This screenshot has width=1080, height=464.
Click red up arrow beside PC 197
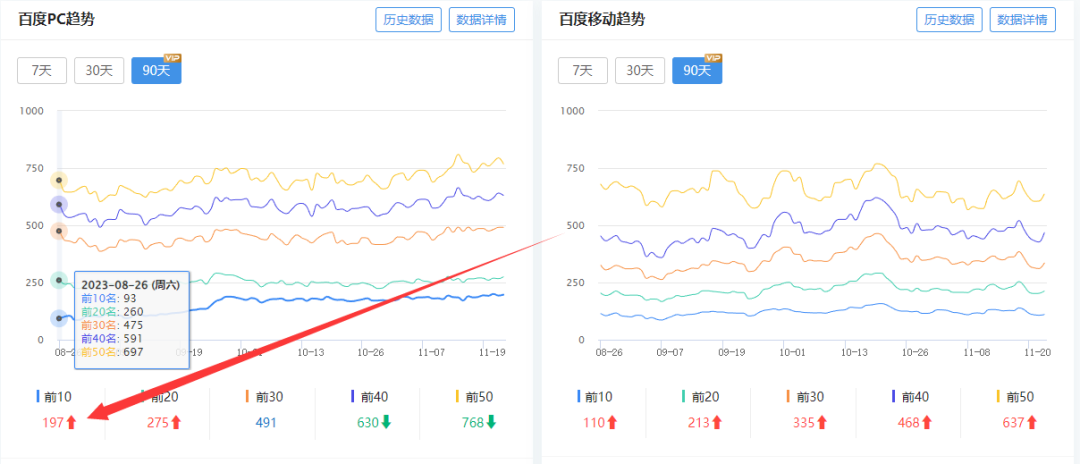click(x=71, y=423)
